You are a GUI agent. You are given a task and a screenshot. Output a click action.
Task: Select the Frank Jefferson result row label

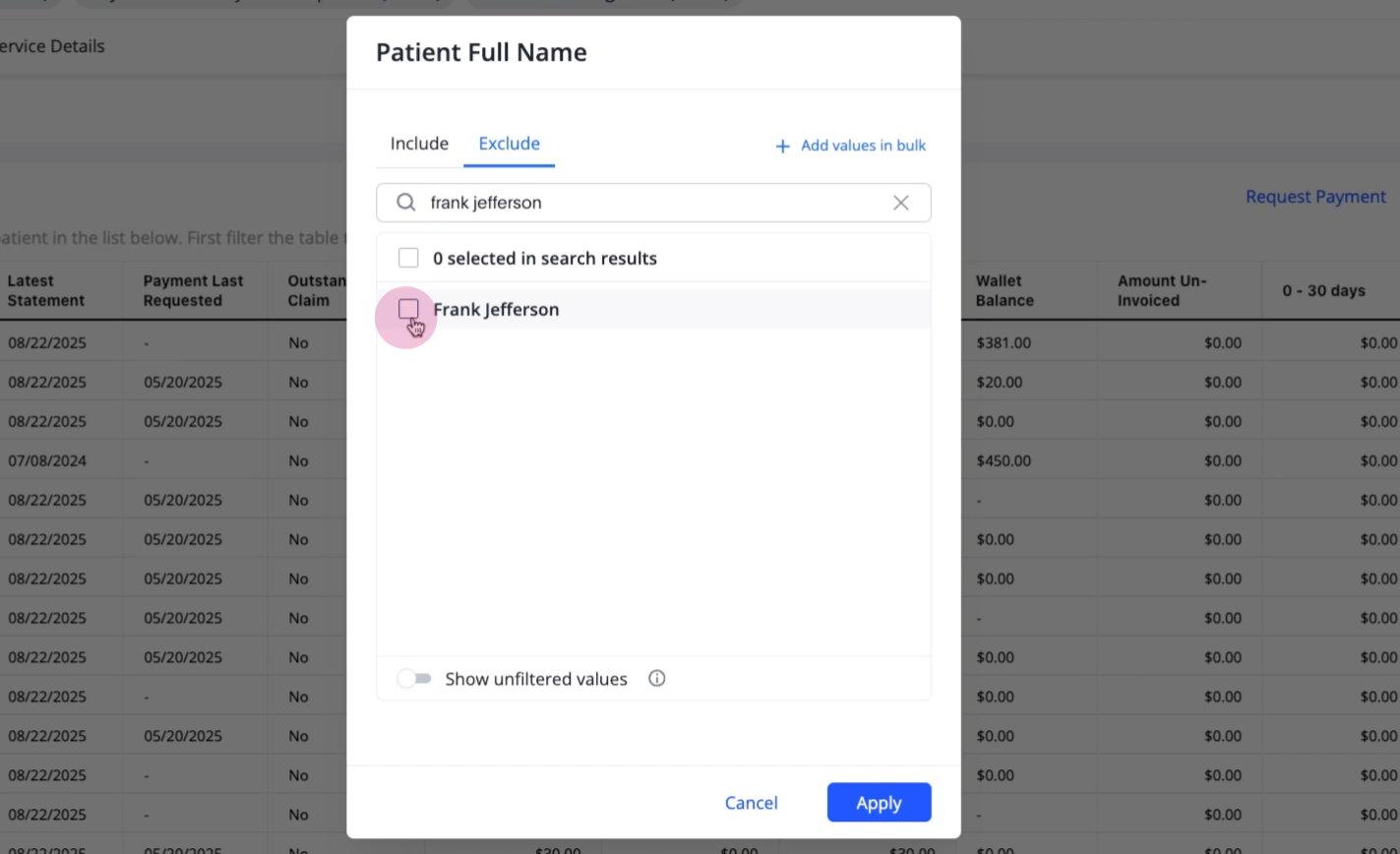[496, 309]
